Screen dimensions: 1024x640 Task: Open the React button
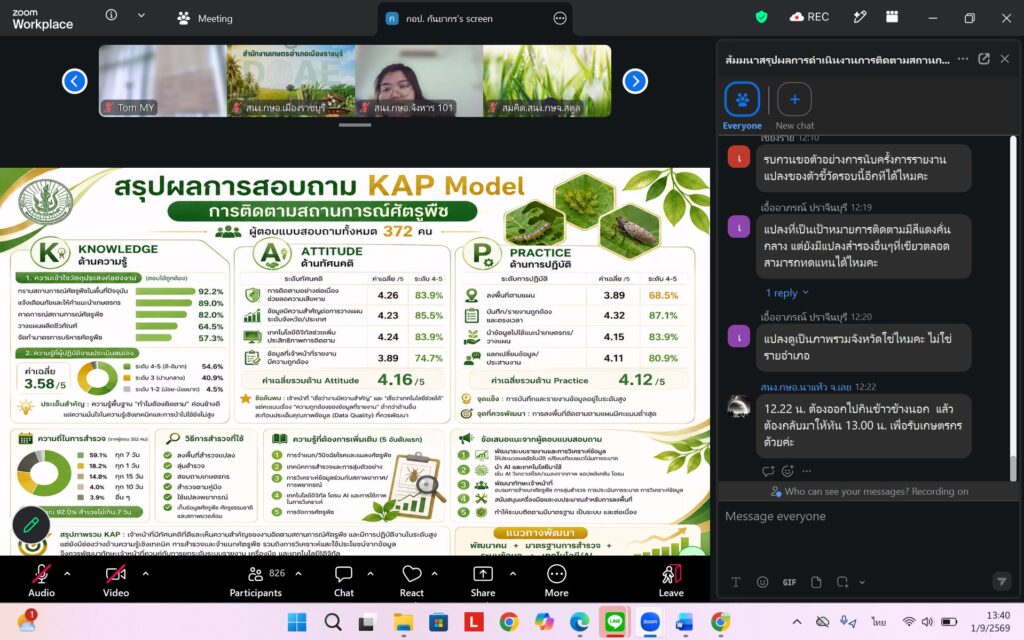411,581
